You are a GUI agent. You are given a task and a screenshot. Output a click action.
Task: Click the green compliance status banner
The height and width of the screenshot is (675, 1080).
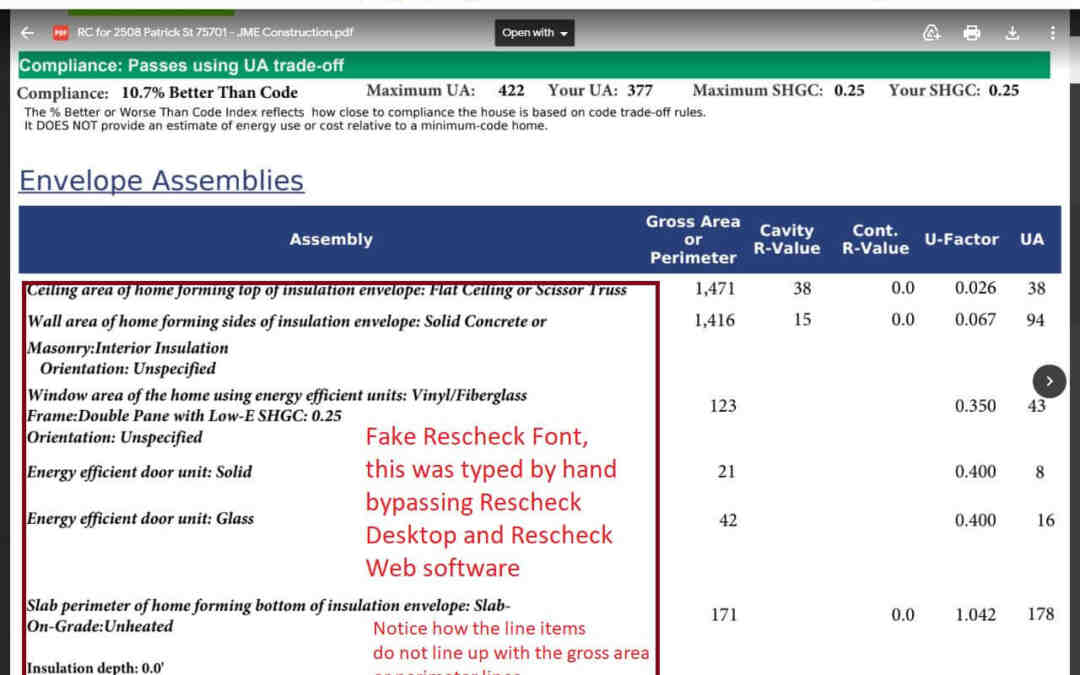(x=534, y=66)
